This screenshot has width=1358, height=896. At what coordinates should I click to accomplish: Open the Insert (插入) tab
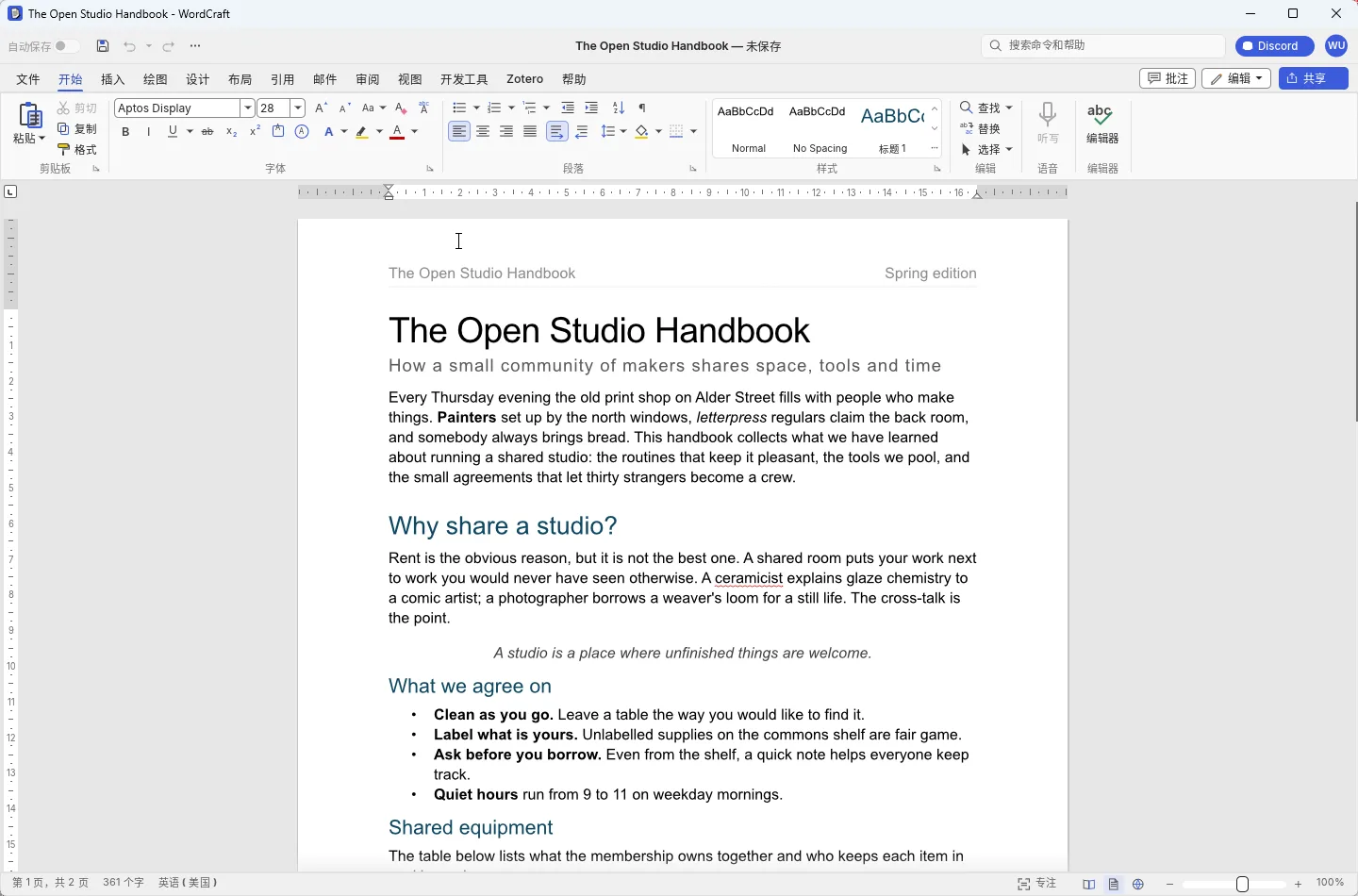click(113, 79)
